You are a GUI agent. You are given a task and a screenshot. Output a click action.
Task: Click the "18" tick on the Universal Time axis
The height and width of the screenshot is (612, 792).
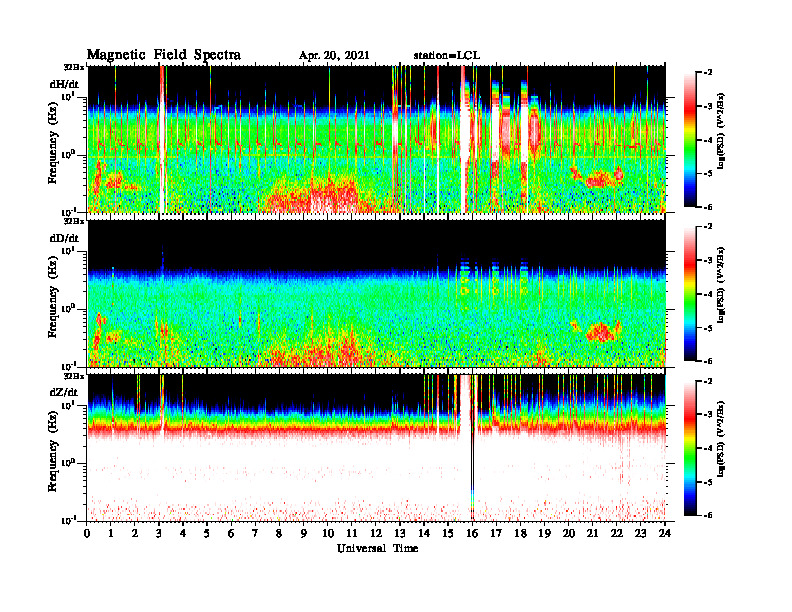coord(520,534)
